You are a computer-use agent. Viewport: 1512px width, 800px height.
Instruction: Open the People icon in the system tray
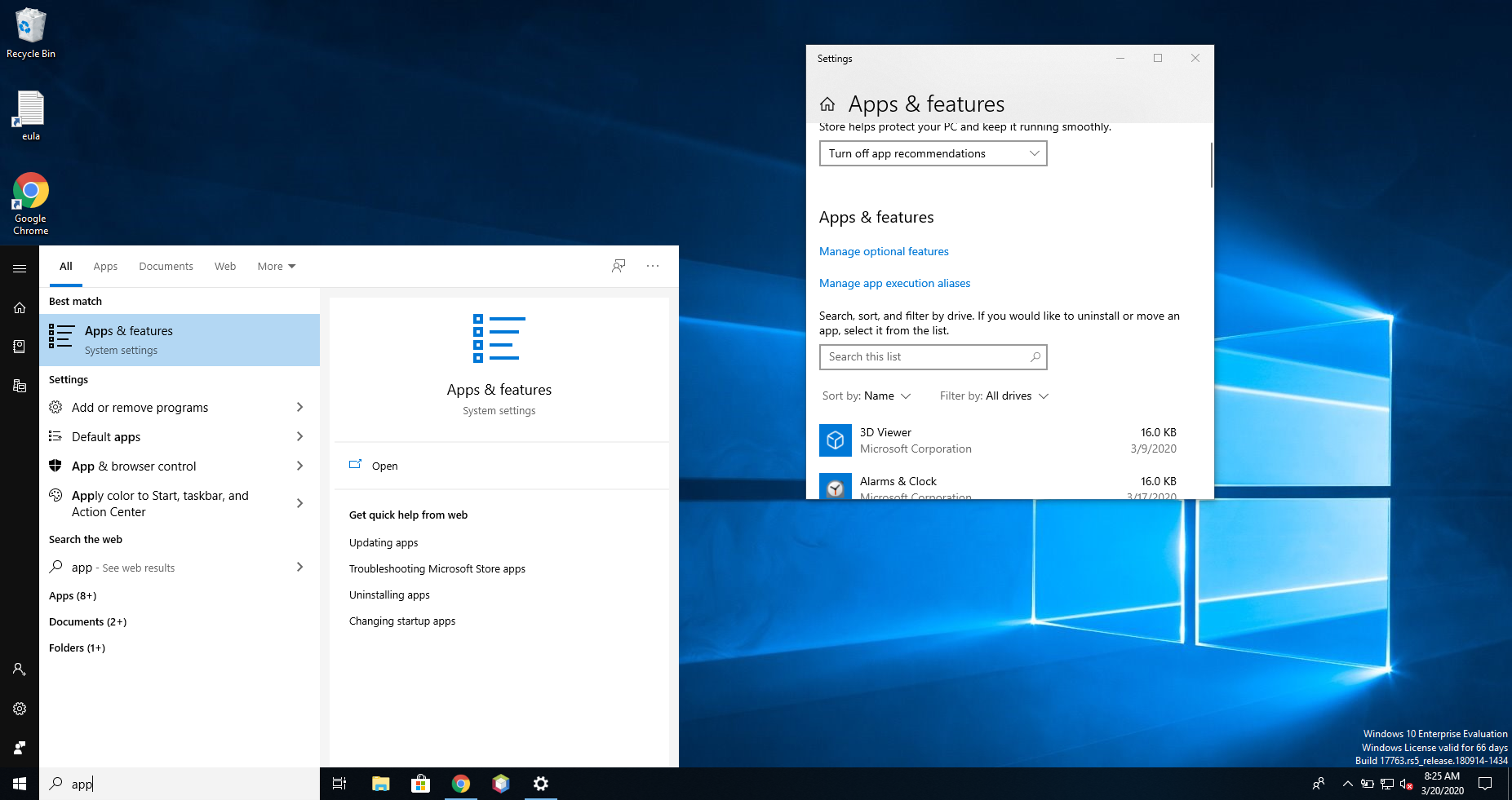click(1319, 784)
